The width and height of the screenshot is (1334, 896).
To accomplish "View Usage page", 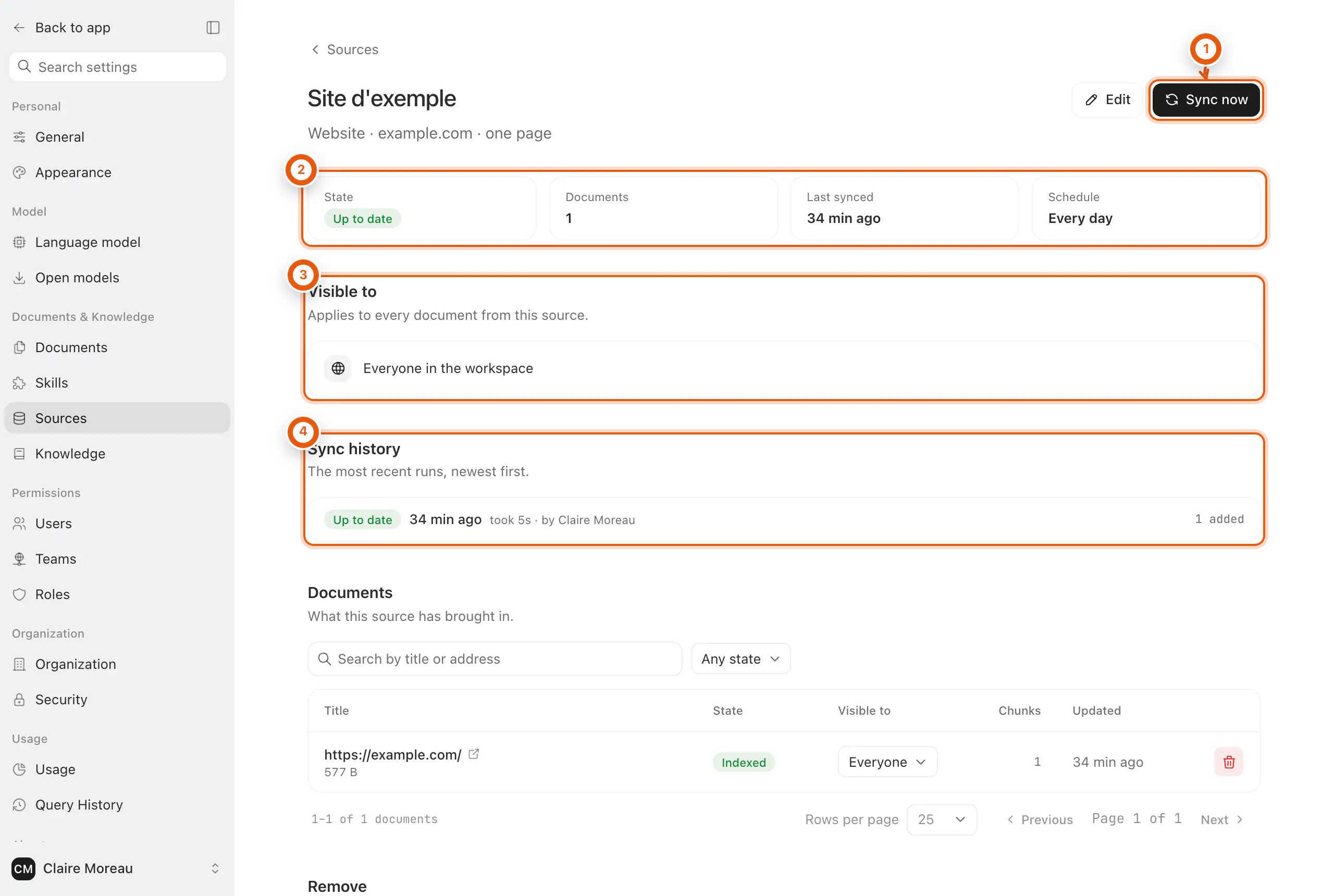I will point(117,769).
